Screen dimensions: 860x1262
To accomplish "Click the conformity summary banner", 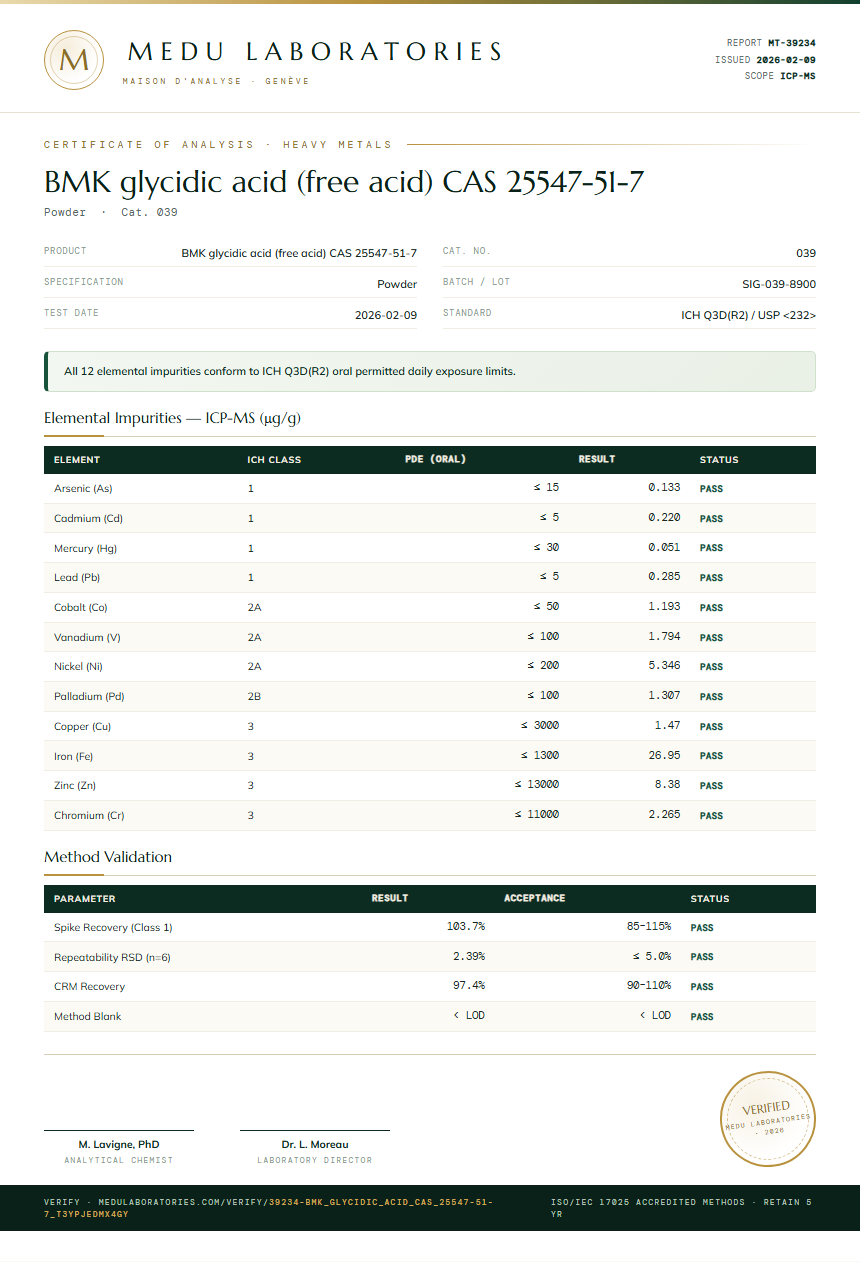I will coord(430,371).
